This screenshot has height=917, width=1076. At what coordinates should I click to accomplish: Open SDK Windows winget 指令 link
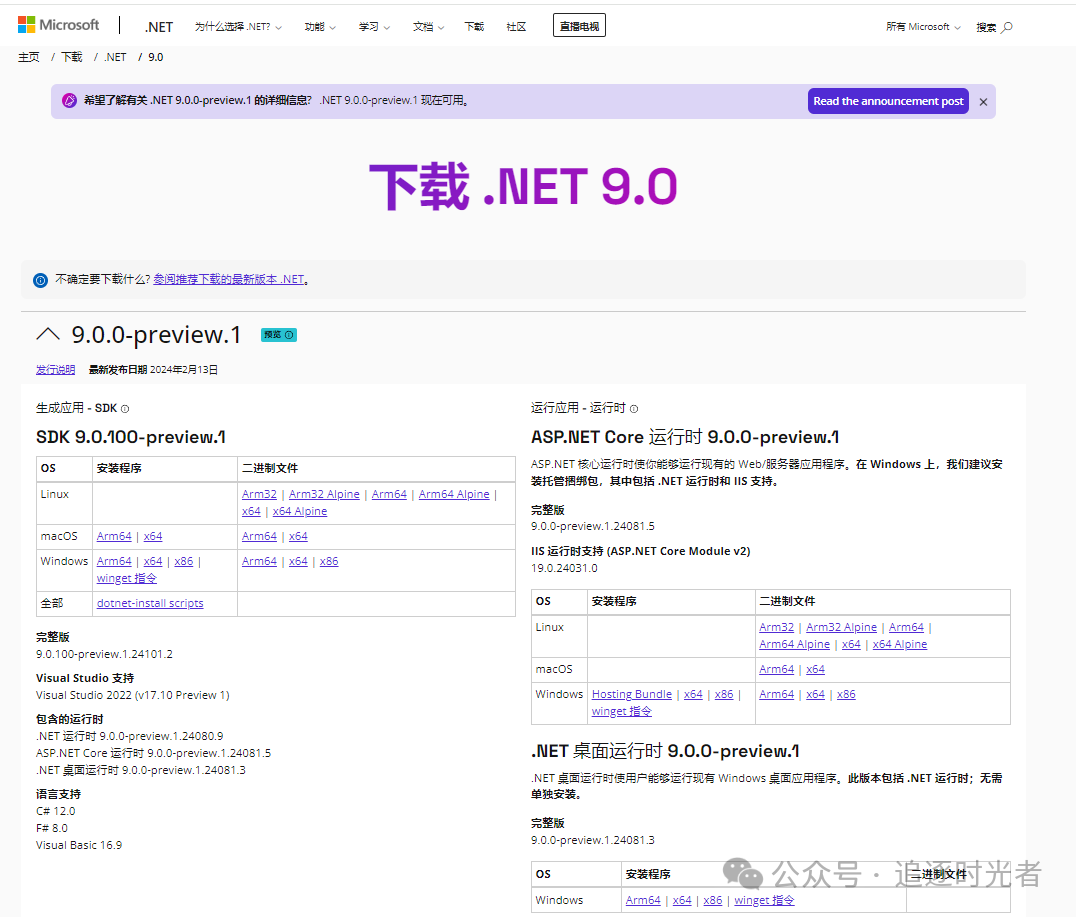click(127, 578)
